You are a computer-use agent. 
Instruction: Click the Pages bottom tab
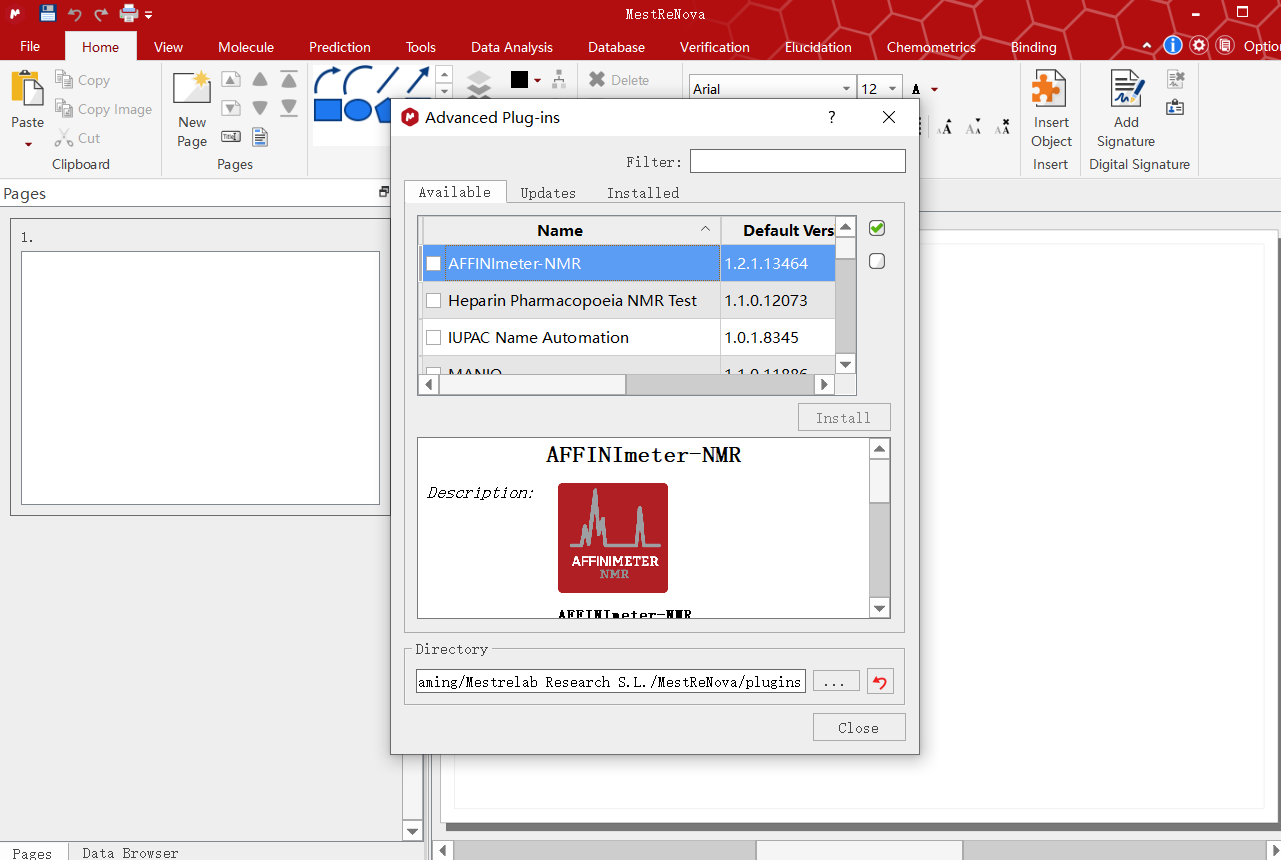click(32, 853)
